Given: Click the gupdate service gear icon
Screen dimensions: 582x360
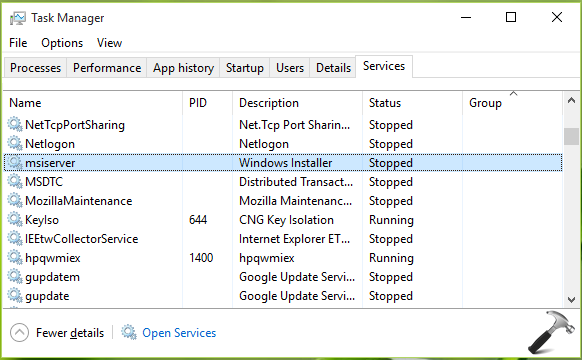Looking at the screenshot, I should 15,295.
